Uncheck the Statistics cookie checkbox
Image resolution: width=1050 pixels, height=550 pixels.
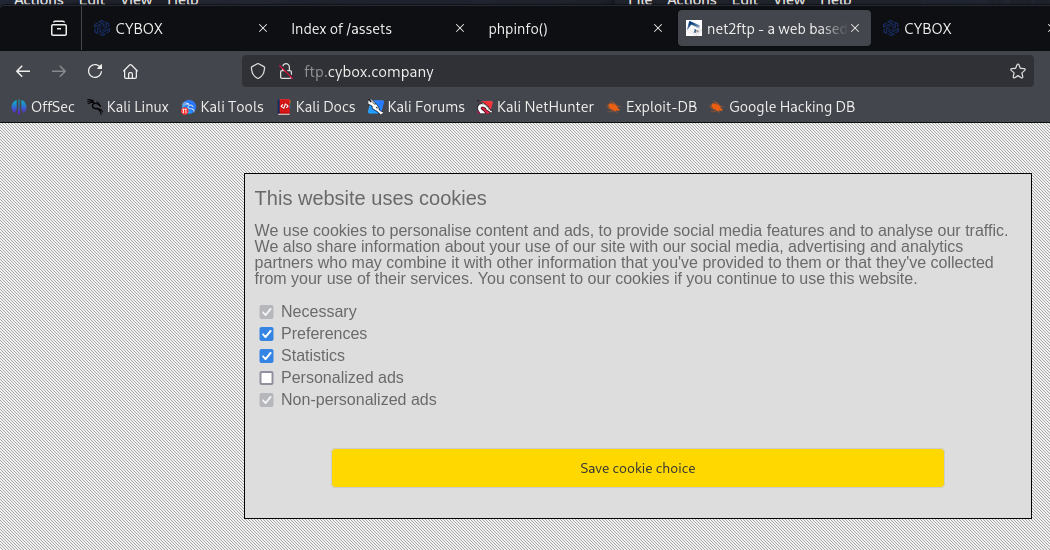[267, 356]
